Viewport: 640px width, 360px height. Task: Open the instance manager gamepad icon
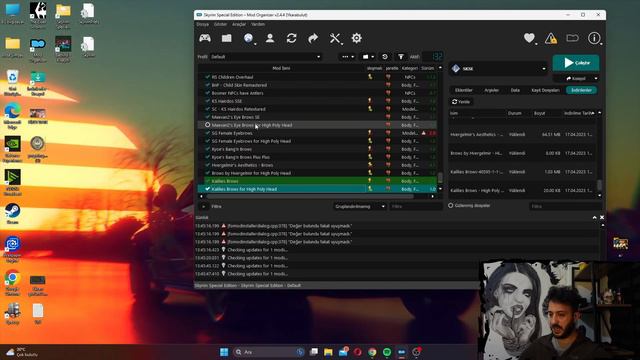205,38
